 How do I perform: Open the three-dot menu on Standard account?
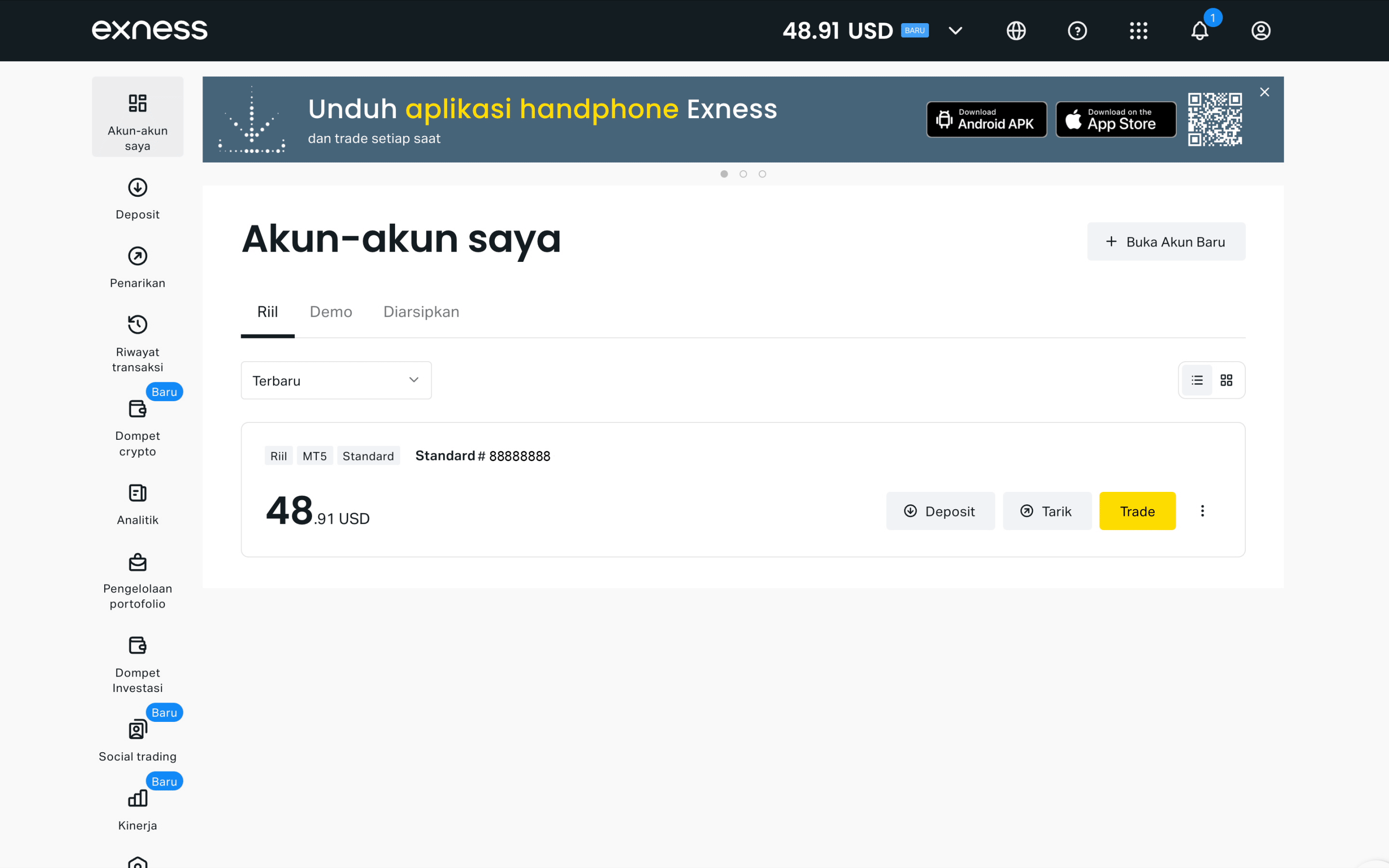tap(1202, 510)
